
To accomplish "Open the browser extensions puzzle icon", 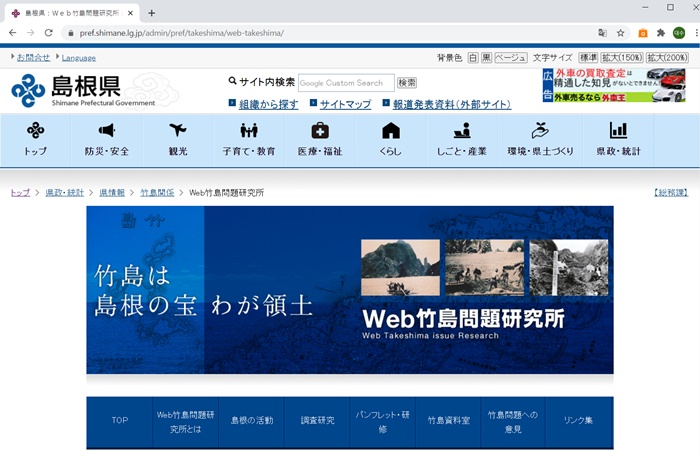I will click(x=660, y=32).
